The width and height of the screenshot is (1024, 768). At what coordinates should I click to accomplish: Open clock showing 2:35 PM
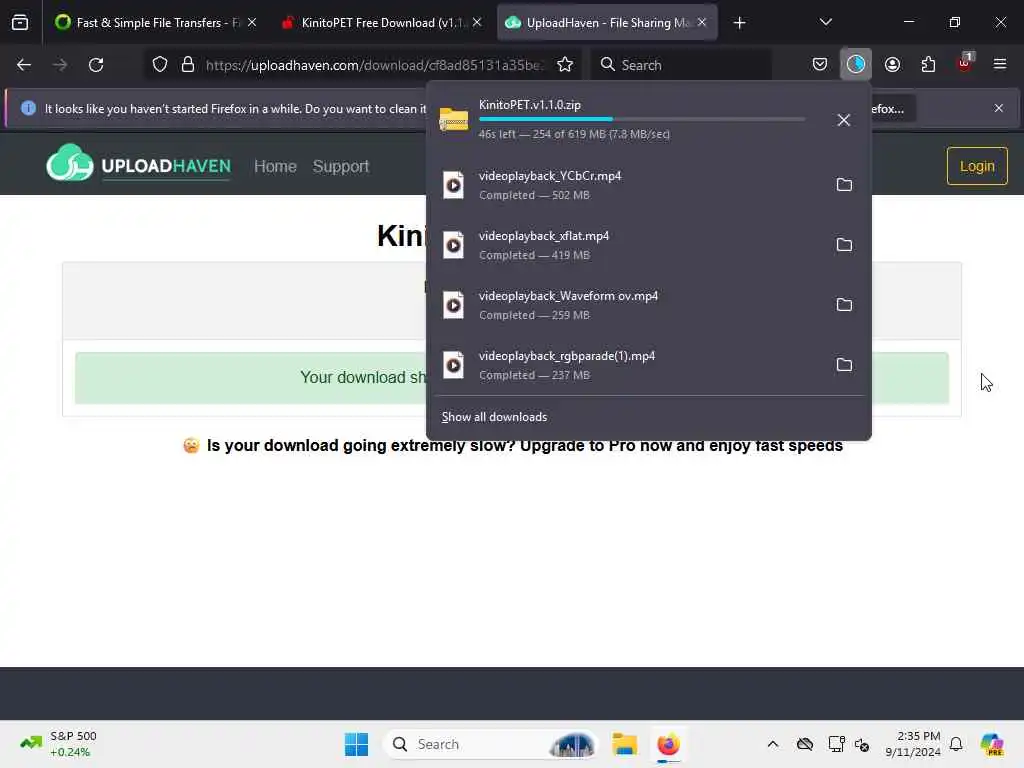(x=913, y=744)
